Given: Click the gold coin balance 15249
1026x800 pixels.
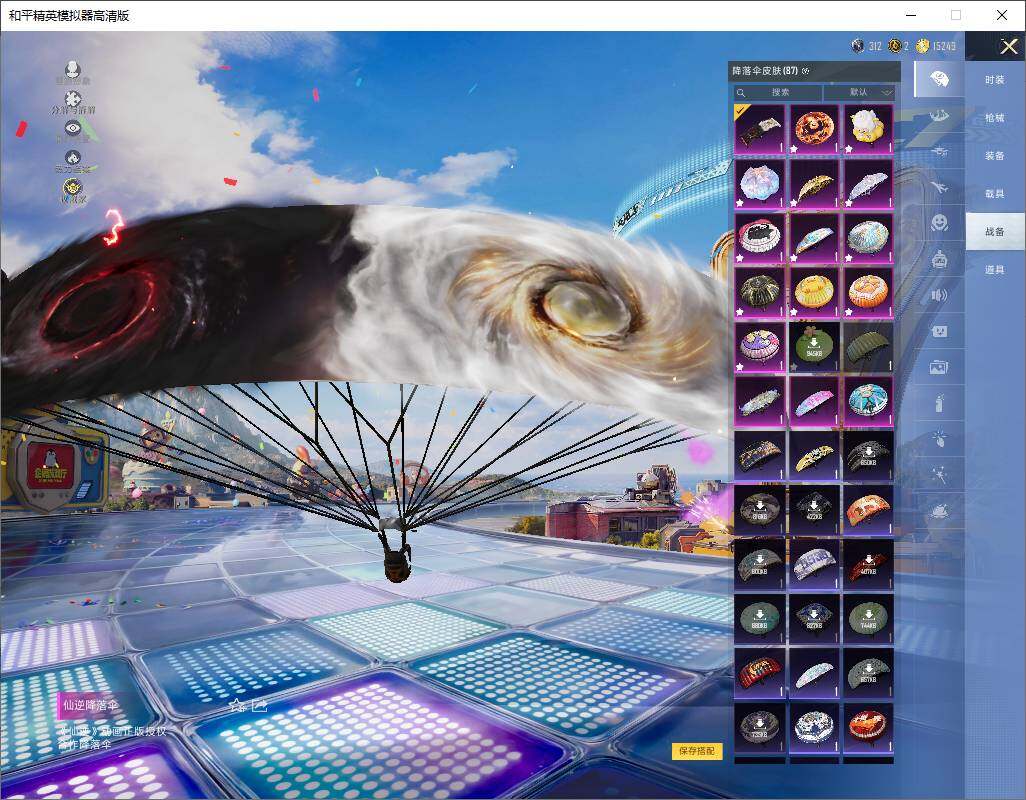Looking at the screenshot, I should (x=936, y=46).
